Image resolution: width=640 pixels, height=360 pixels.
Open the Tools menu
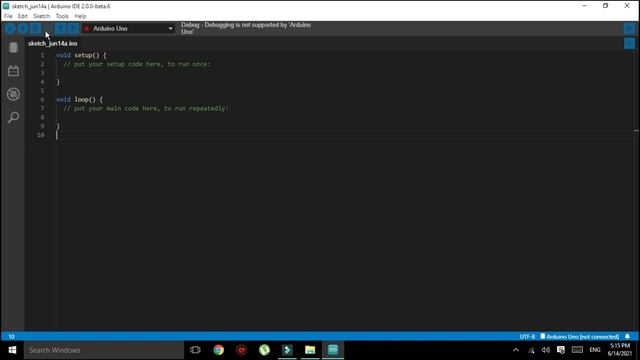click(62, 16)
